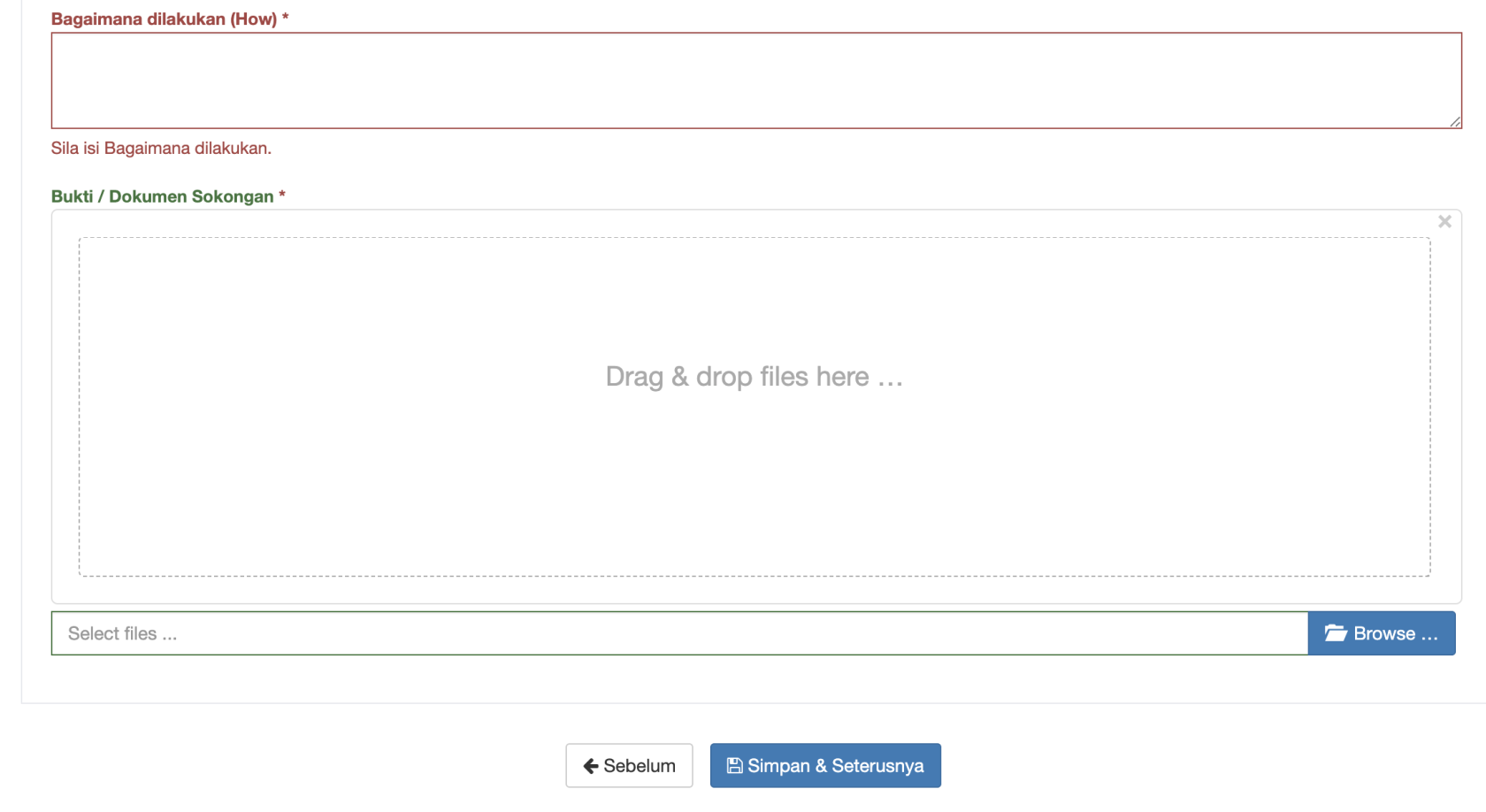
Task: Click the textarea resize grip icon
Action: 1455,122
